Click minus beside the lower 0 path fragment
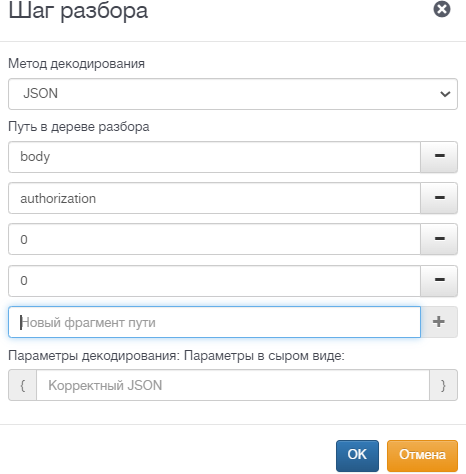The width and height of the screenshot is (466, 474). click(x=439, y=281)
